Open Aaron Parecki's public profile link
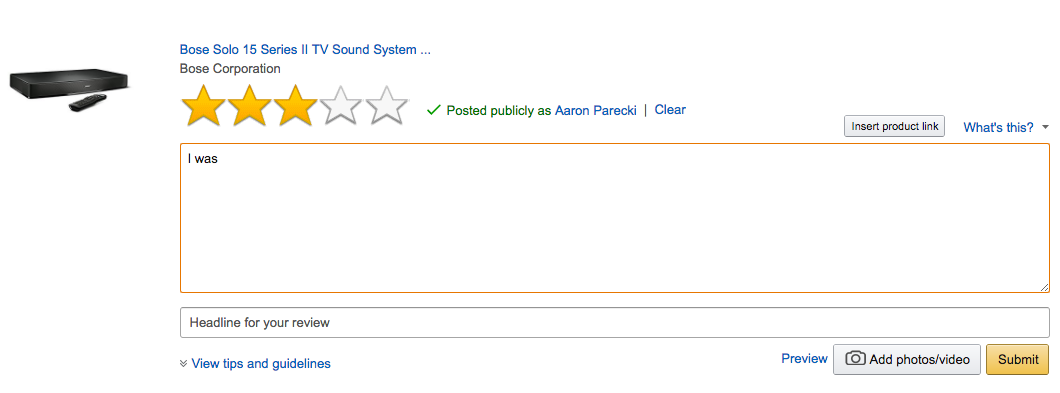1060x393 pixels. (x=596, y=110)
